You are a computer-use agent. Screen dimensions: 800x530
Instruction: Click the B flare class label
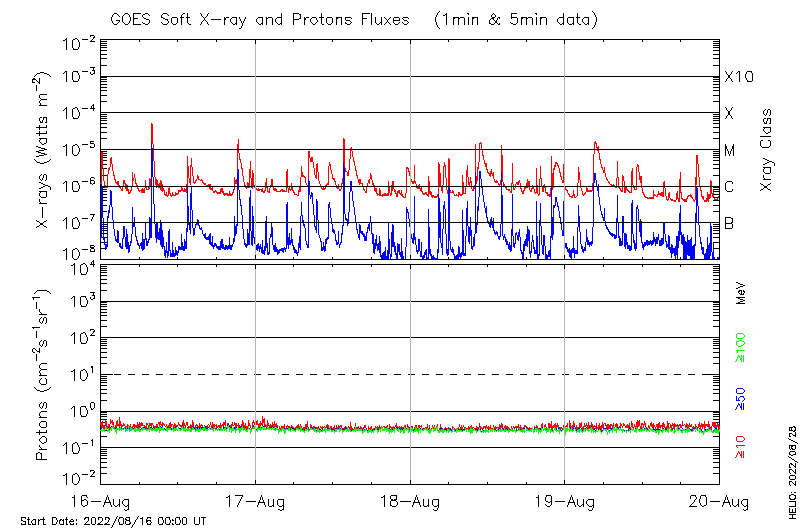tap(729, 223)
